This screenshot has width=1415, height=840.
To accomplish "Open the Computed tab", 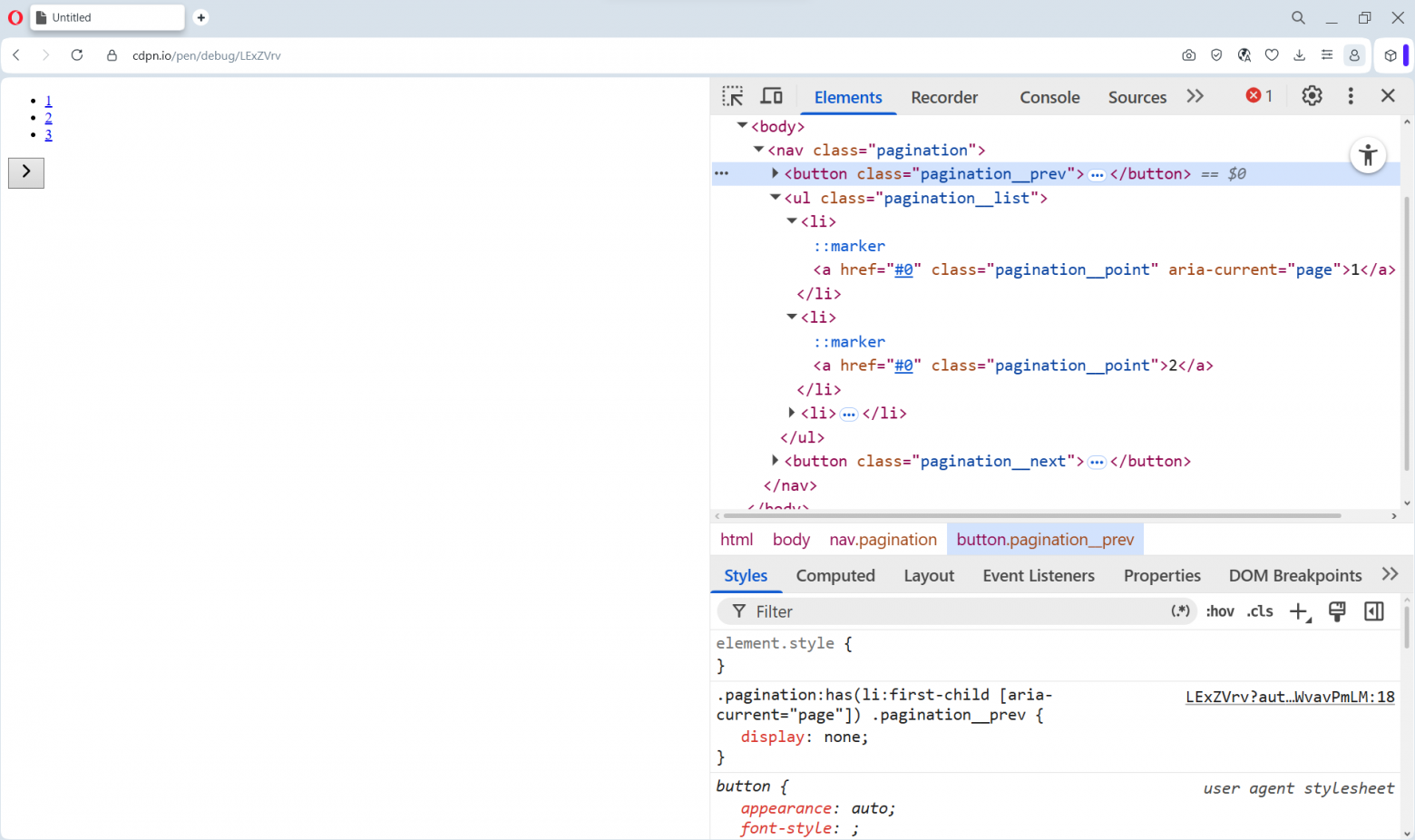I will [835, 575].
